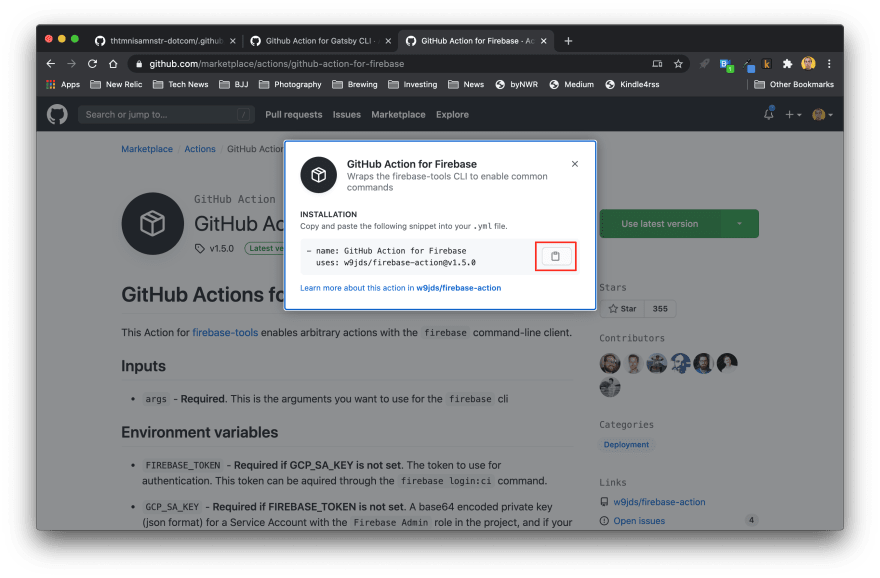Go back to the previous page
Viewport: 880px width, 578px height.
click(51, 63)
